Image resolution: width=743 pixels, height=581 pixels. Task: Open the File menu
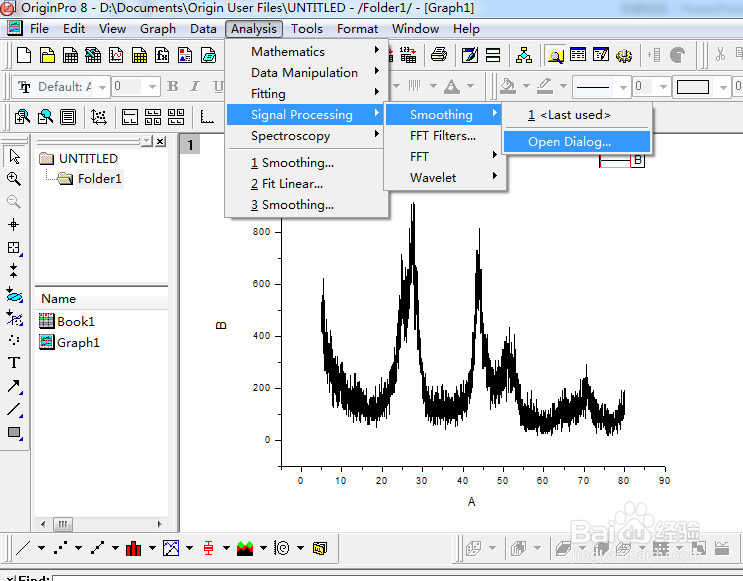point(39,29)
